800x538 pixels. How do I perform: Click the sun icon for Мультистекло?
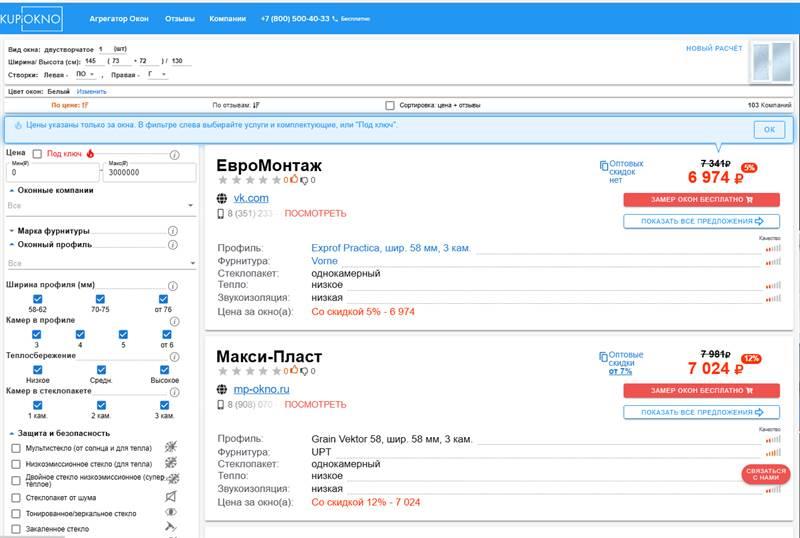[x=171, y=447]
